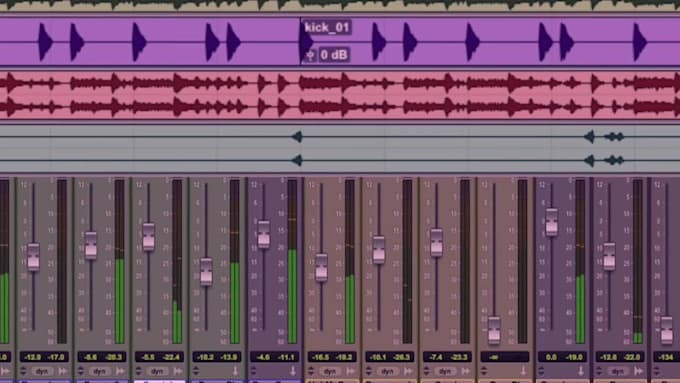This screenshot has height=383, width=680.
Task: Open the dyn voice selector on the -12.9 channel
Action: pos(42,372)
